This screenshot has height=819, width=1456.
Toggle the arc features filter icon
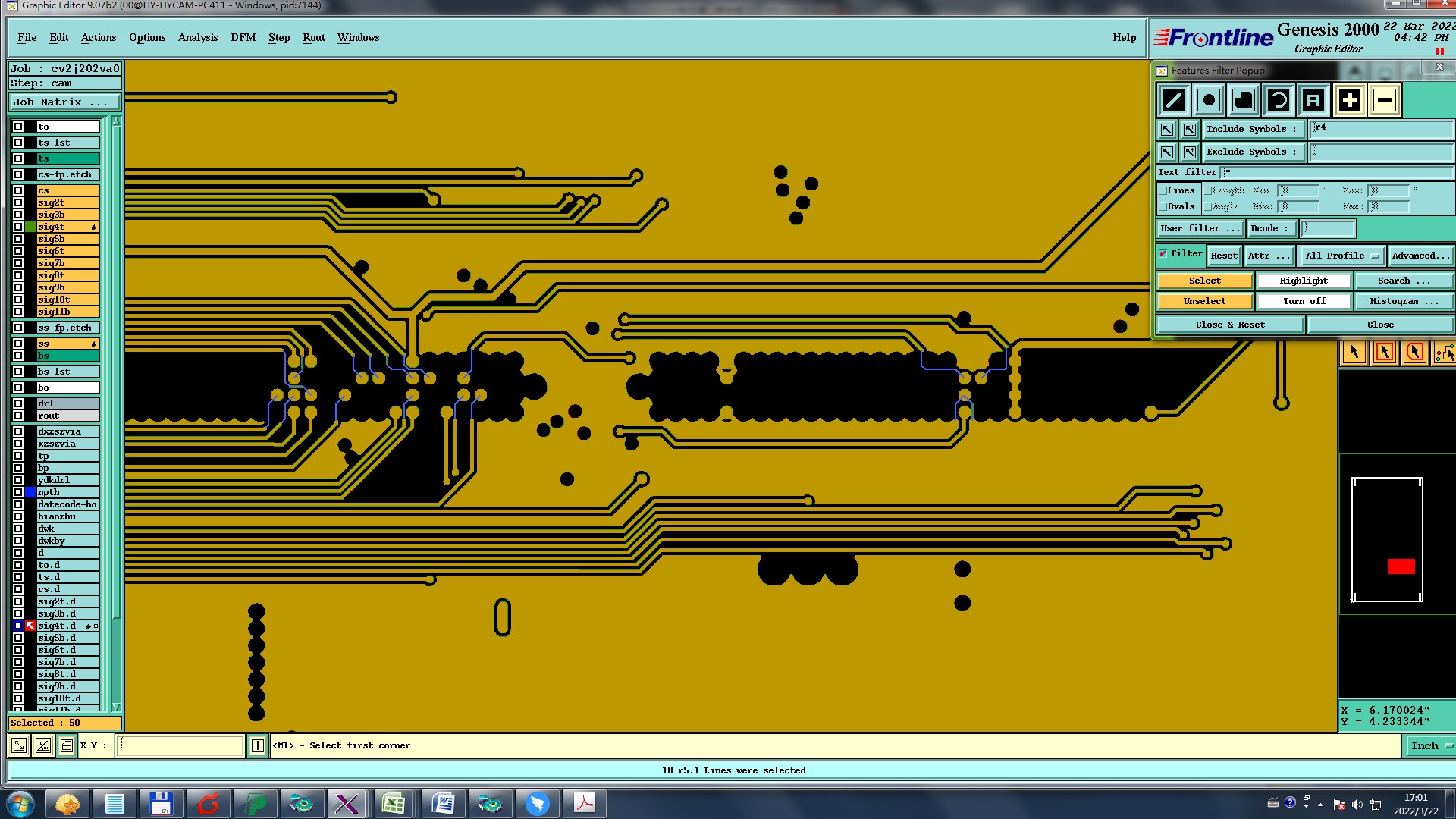1279,100
